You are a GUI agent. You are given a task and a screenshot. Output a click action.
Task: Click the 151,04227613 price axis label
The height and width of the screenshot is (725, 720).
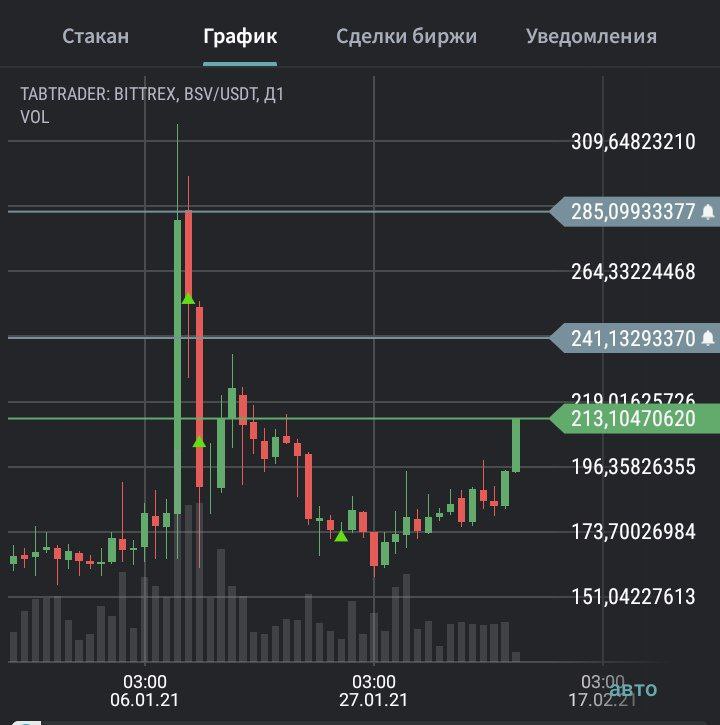(633, 596)
